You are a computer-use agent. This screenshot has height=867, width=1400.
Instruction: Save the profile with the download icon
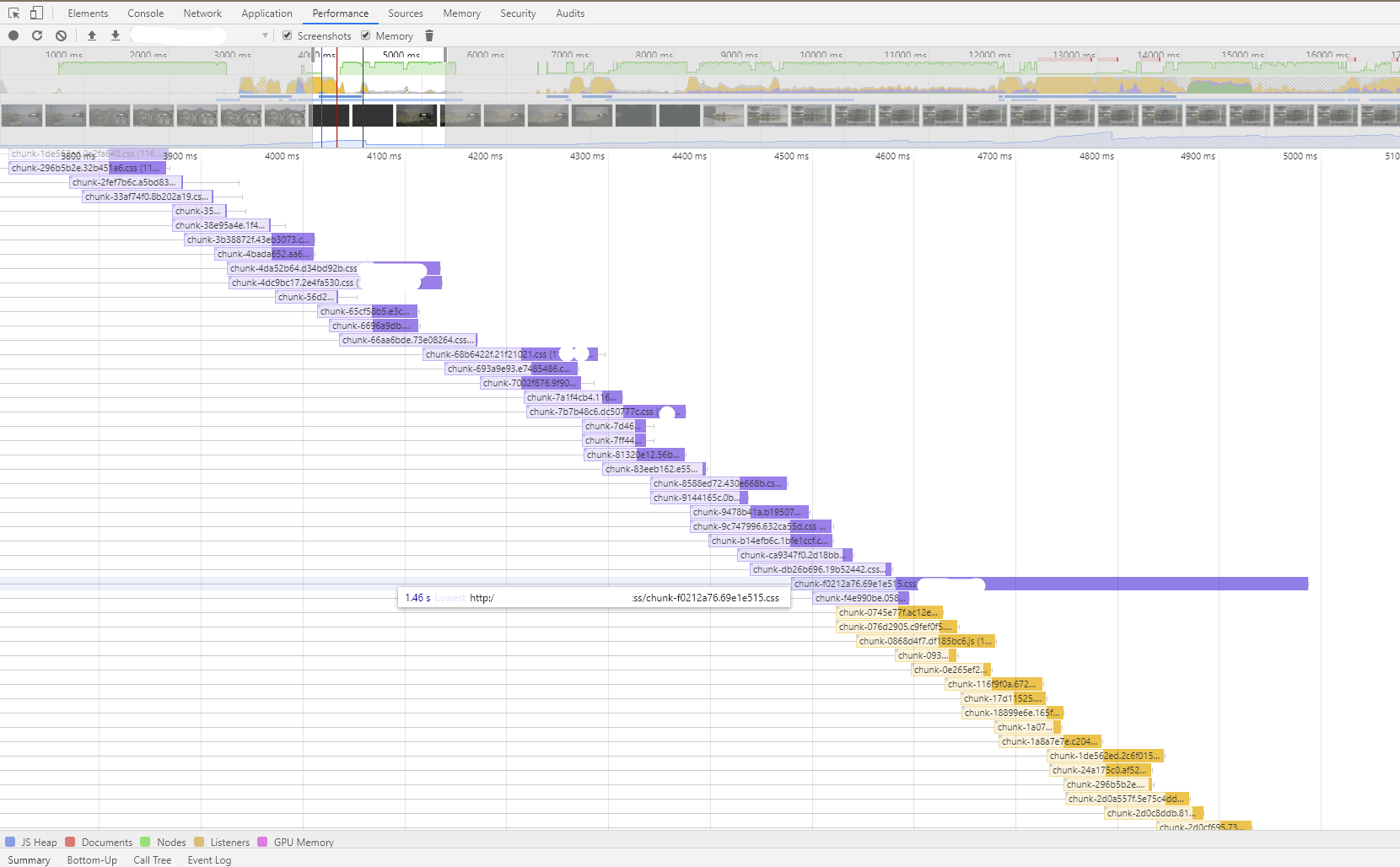(116, 35)
